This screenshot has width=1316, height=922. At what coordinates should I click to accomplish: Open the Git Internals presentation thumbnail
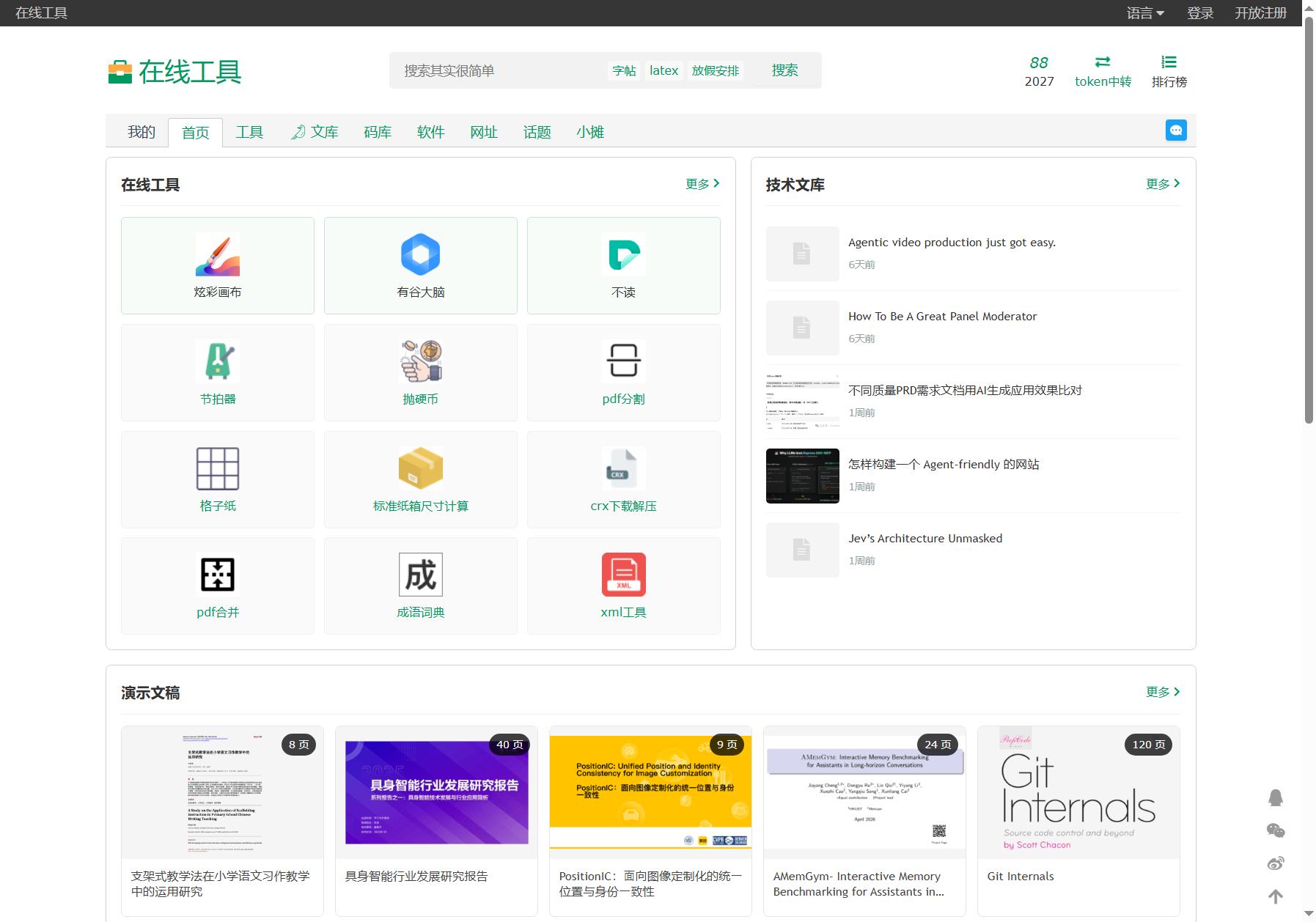click(1078, 792)
